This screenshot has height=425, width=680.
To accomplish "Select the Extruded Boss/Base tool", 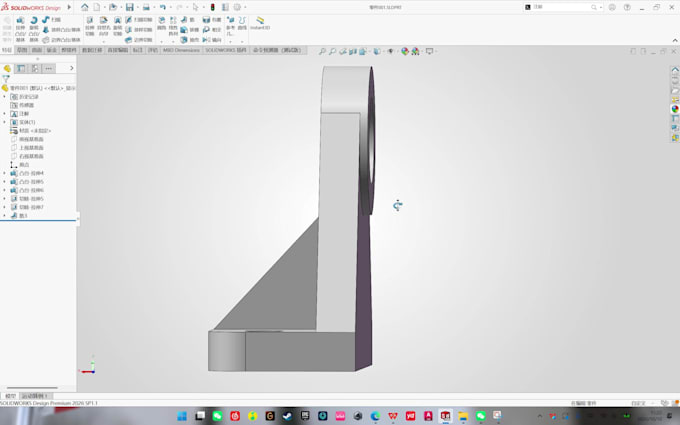I will [20, 29].
